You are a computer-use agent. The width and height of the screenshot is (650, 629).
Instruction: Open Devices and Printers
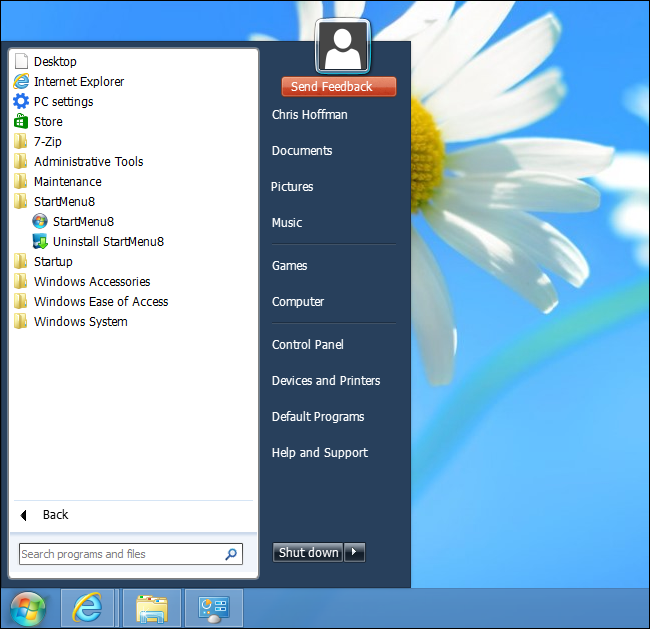pos(326,381)
